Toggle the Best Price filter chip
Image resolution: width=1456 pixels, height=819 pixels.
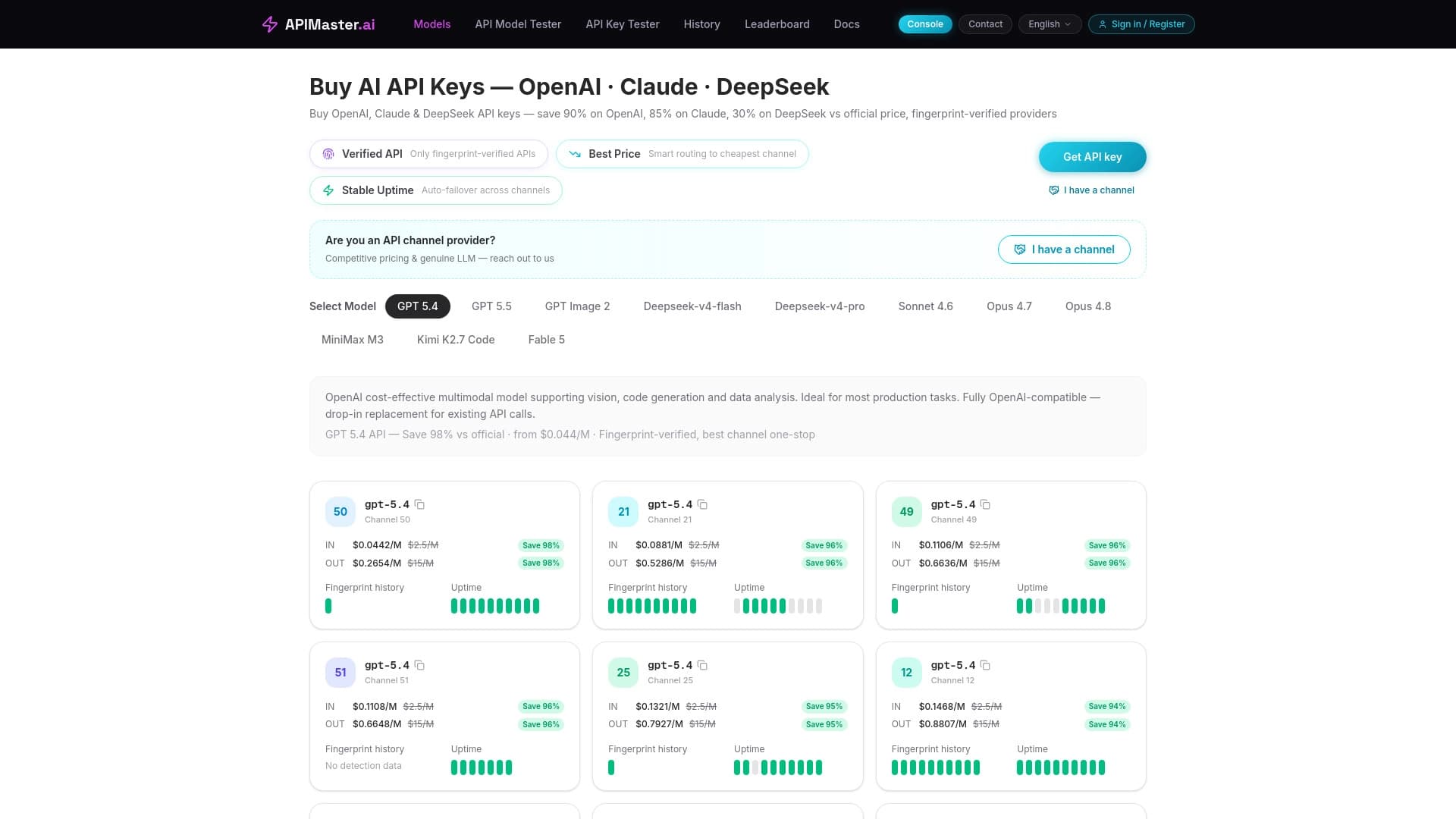pos(682,154)
